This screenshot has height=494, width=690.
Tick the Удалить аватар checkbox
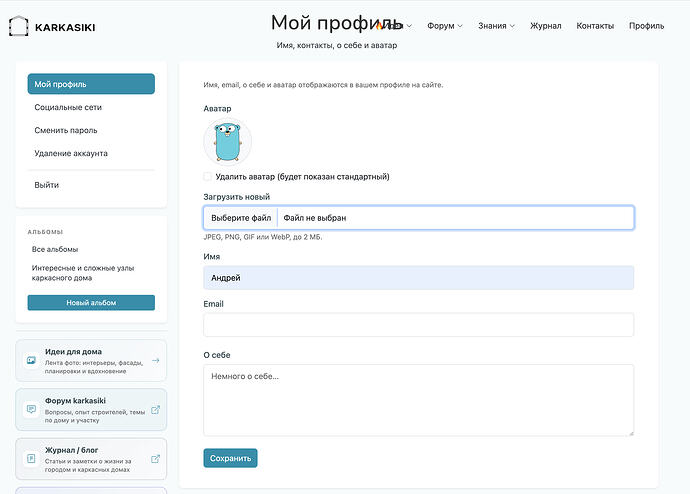[207, 176]
